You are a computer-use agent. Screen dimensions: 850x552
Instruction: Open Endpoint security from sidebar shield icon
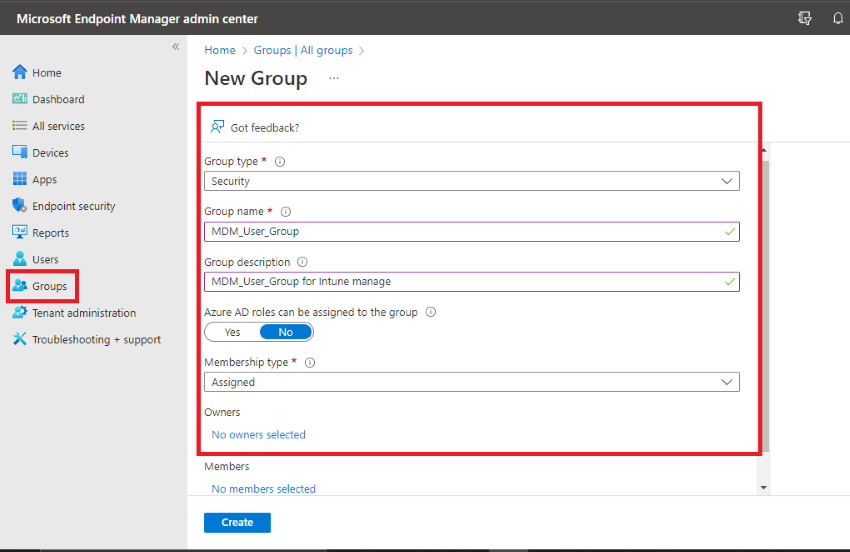[x=20, y=206]
